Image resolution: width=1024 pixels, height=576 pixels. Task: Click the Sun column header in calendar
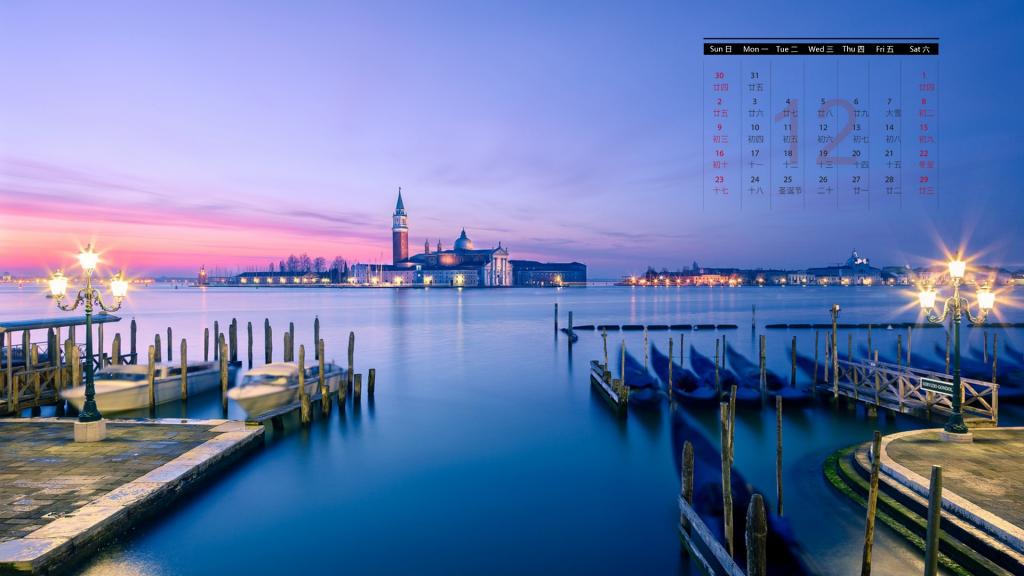click(719, 49)
